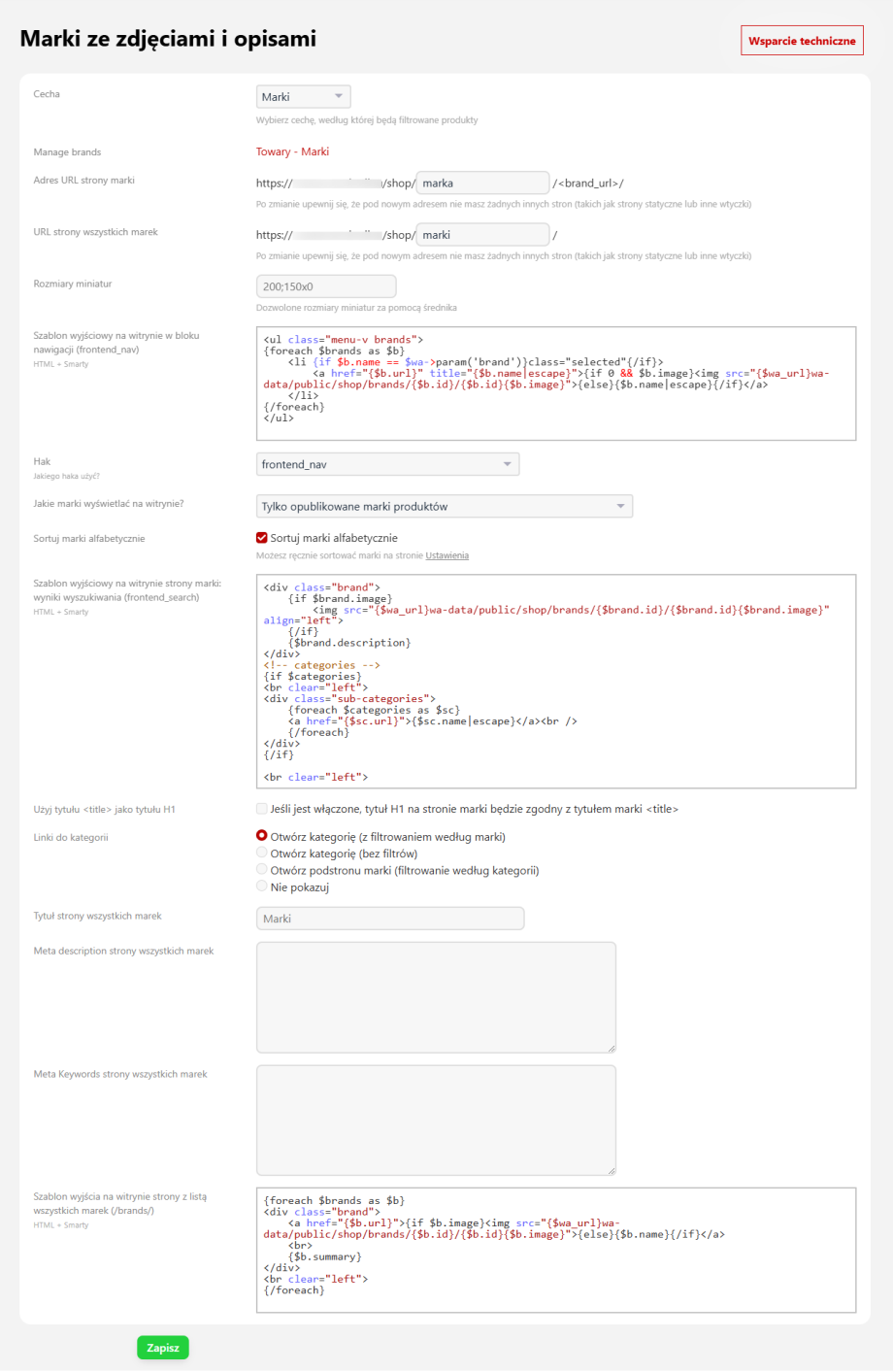The image size is (893, 1372).
Task: Click the all-brands page title field 'Marki'
Action: [x=389, y=919]
